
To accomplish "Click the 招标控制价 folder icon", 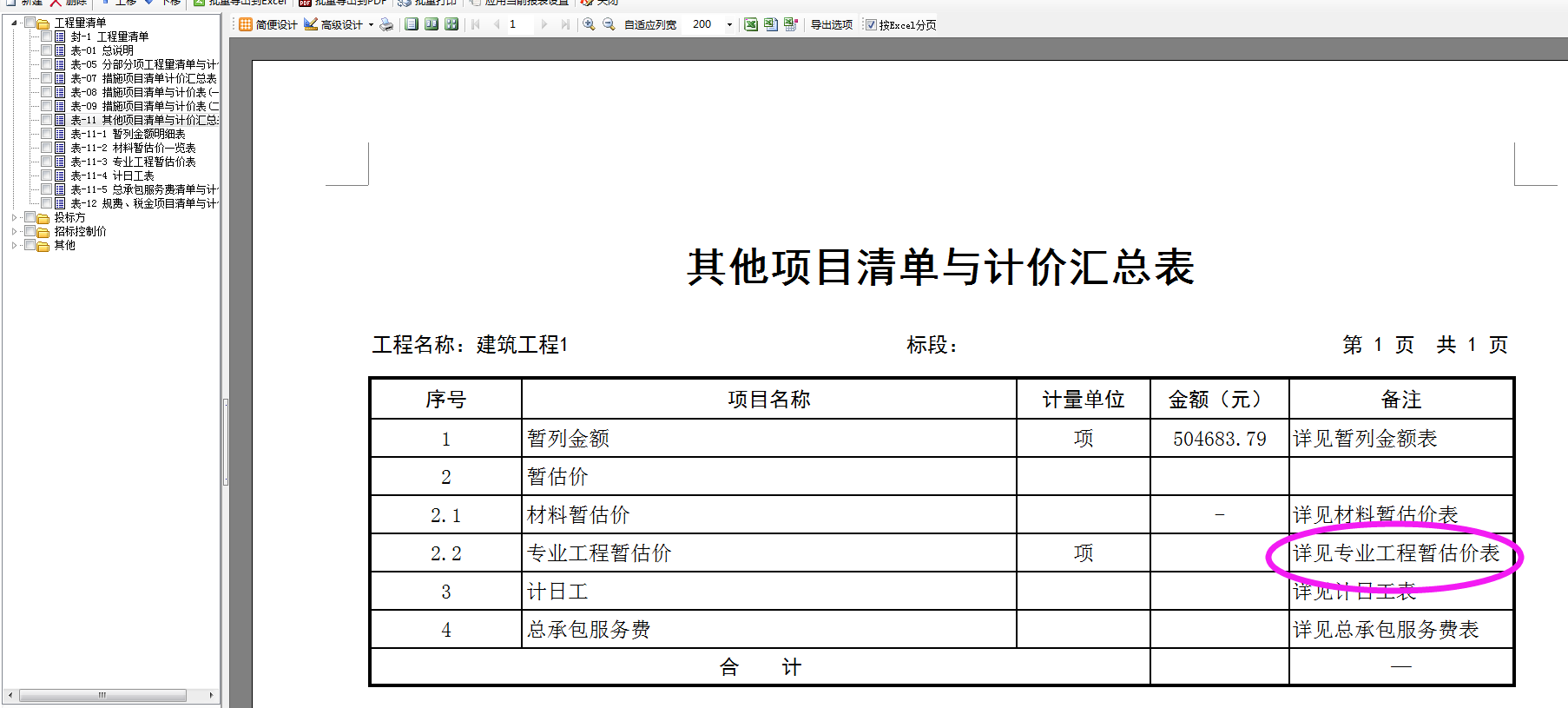I will coord(43,232).
